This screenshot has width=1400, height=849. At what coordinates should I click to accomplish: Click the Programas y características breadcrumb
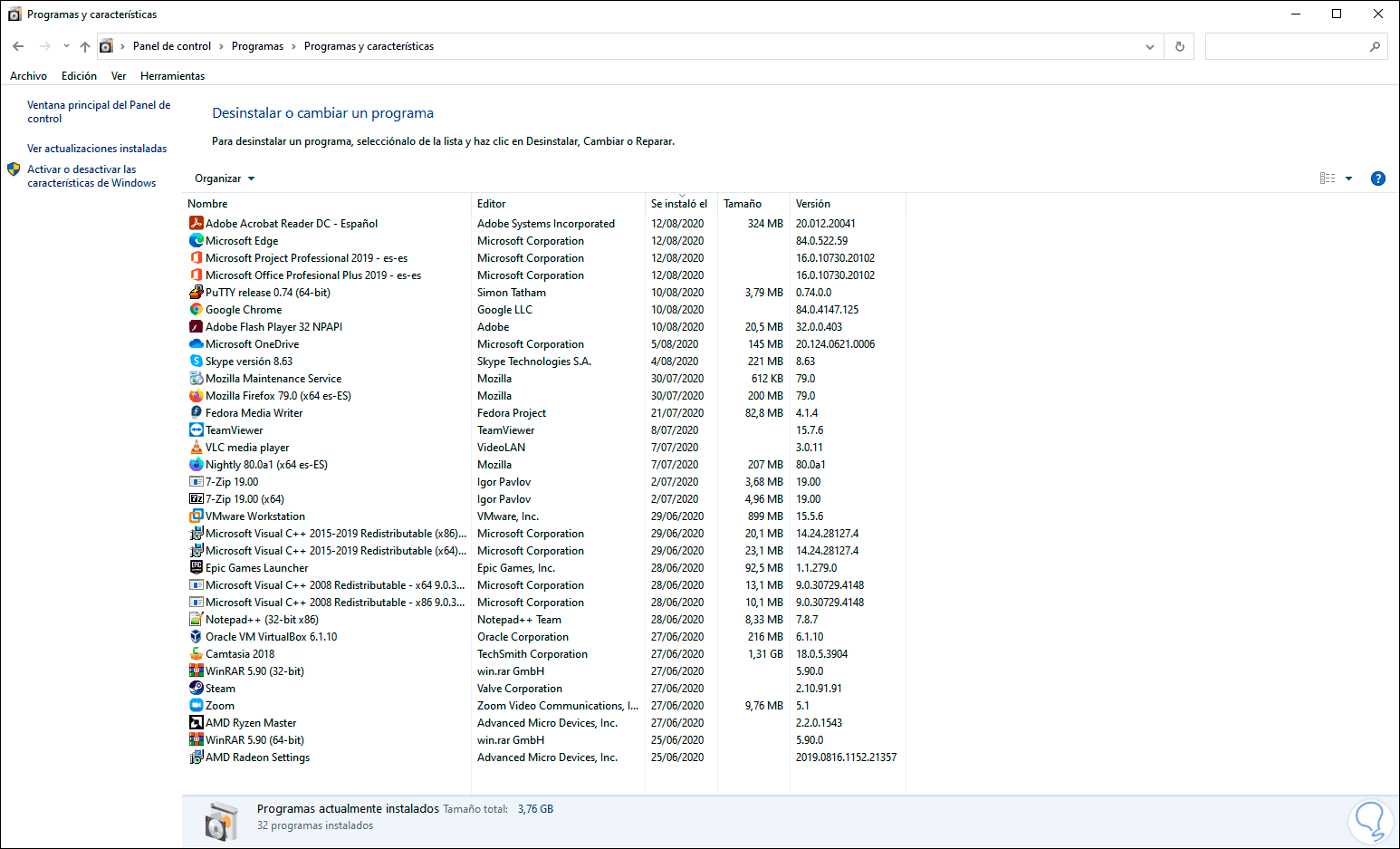[369, 46]
